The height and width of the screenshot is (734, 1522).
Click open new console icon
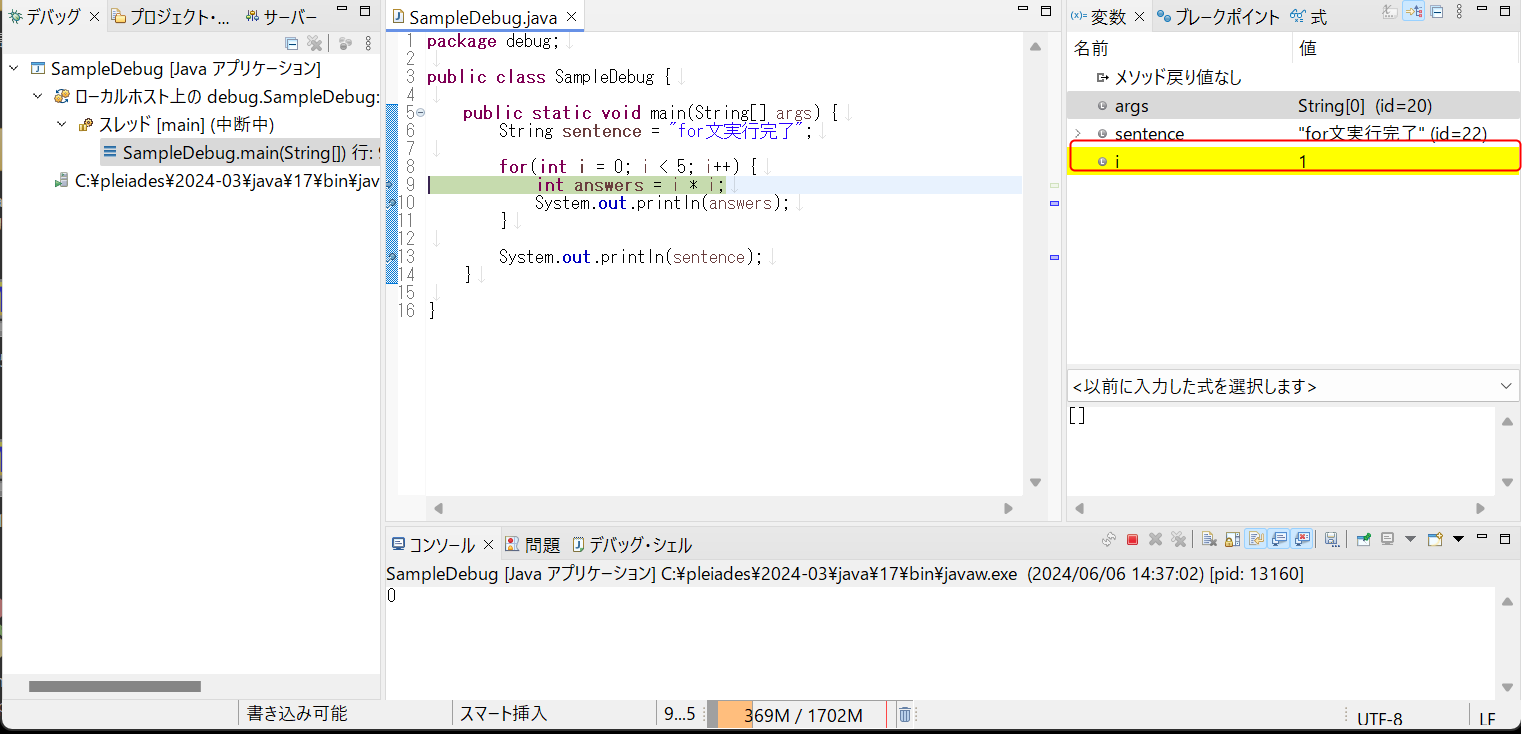tap(1435, 539)
